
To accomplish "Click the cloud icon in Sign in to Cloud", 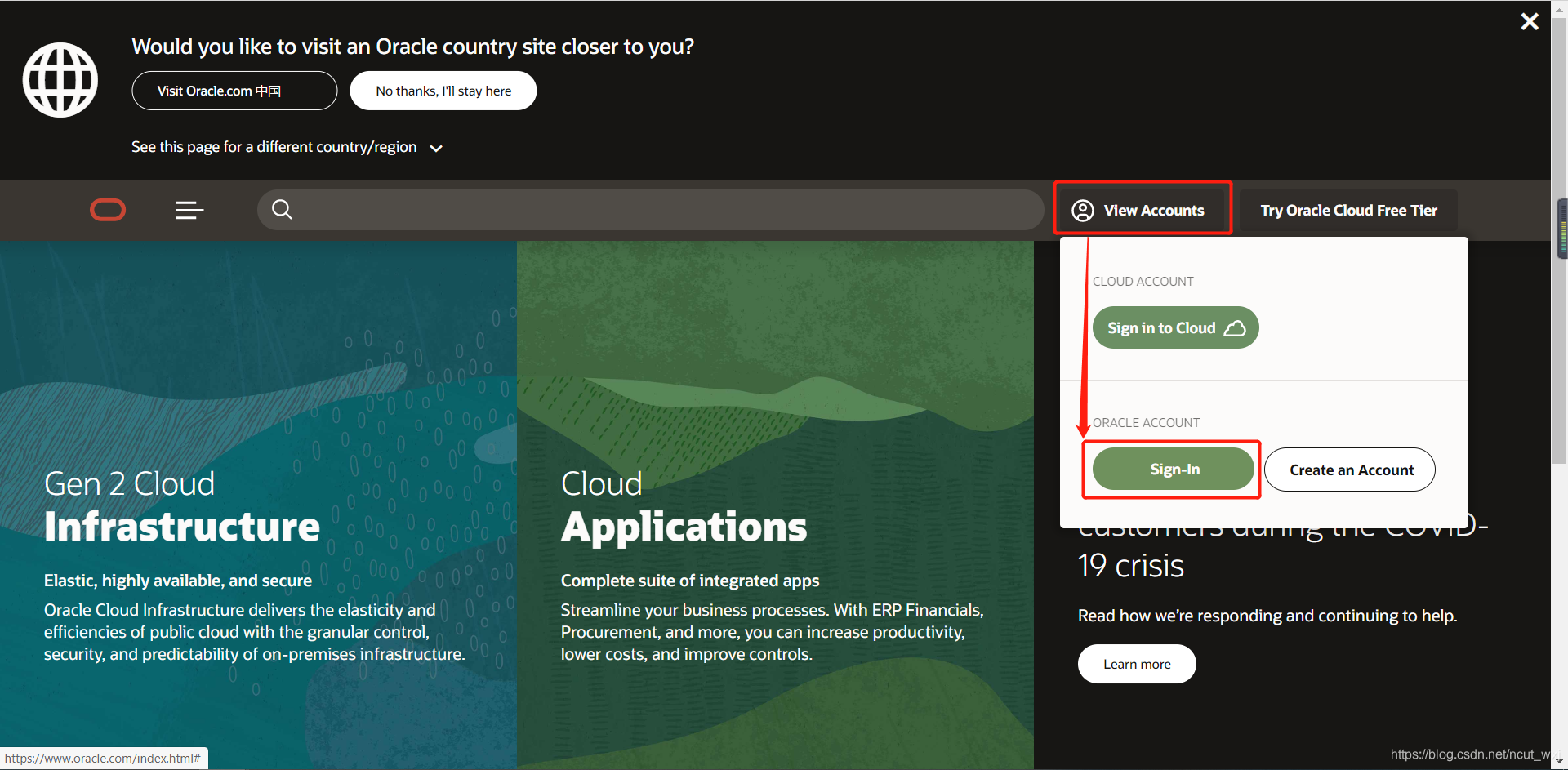I will pos(1235,328).
